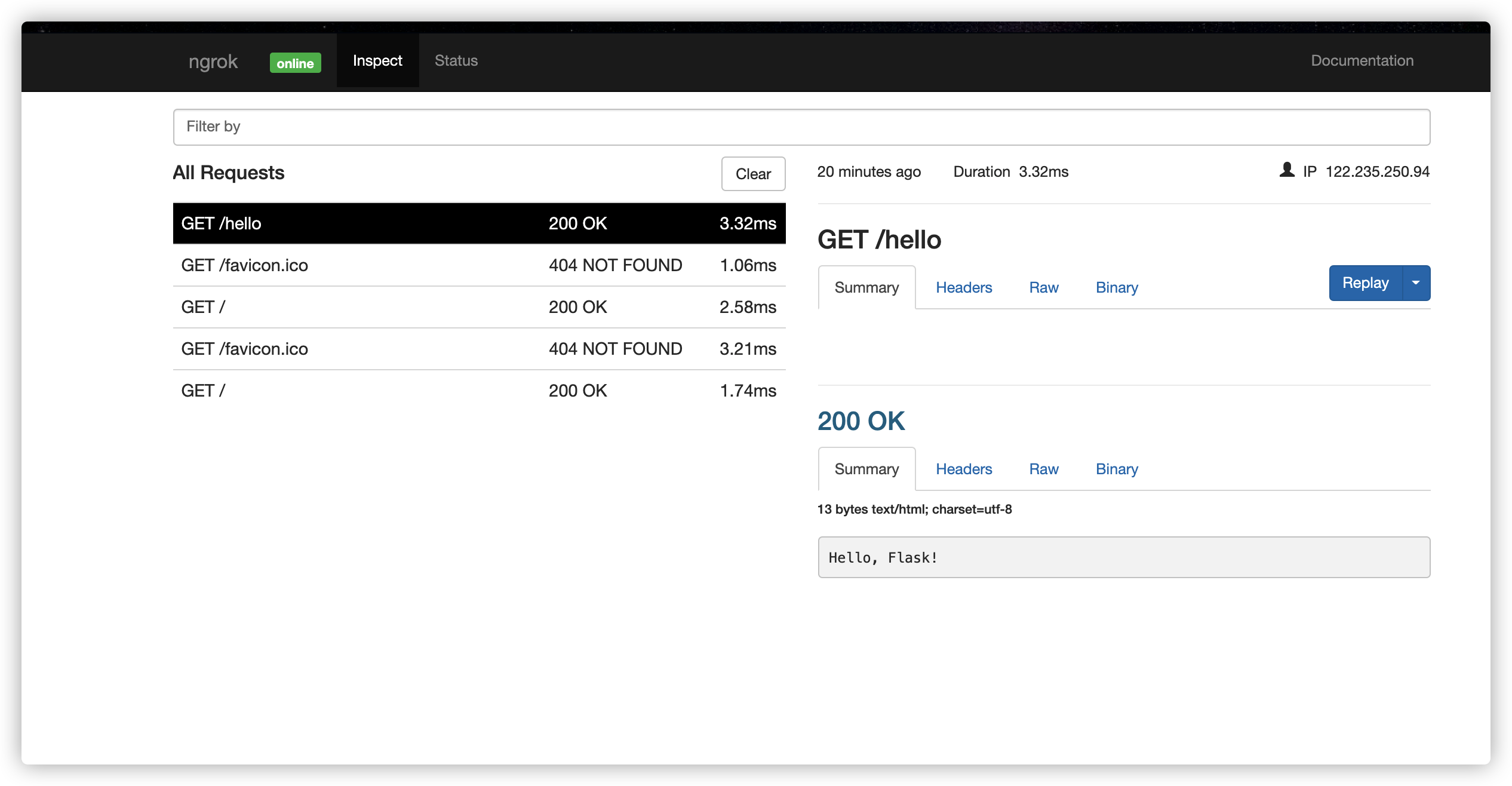Open request Summary tab under GET /hello

[x=866, y=288]
